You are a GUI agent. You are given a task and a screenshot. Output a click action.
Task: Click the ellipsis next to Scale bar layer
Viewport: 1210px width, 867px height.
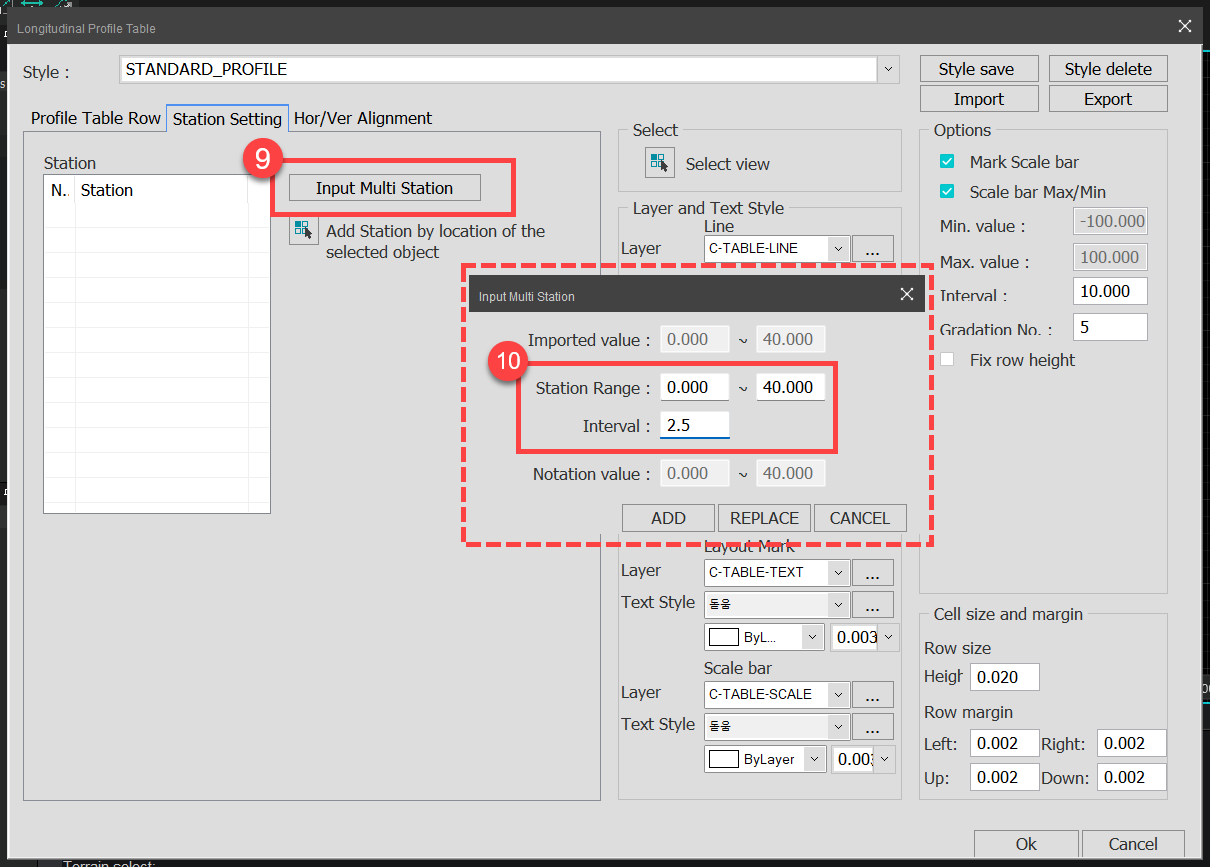872,694
